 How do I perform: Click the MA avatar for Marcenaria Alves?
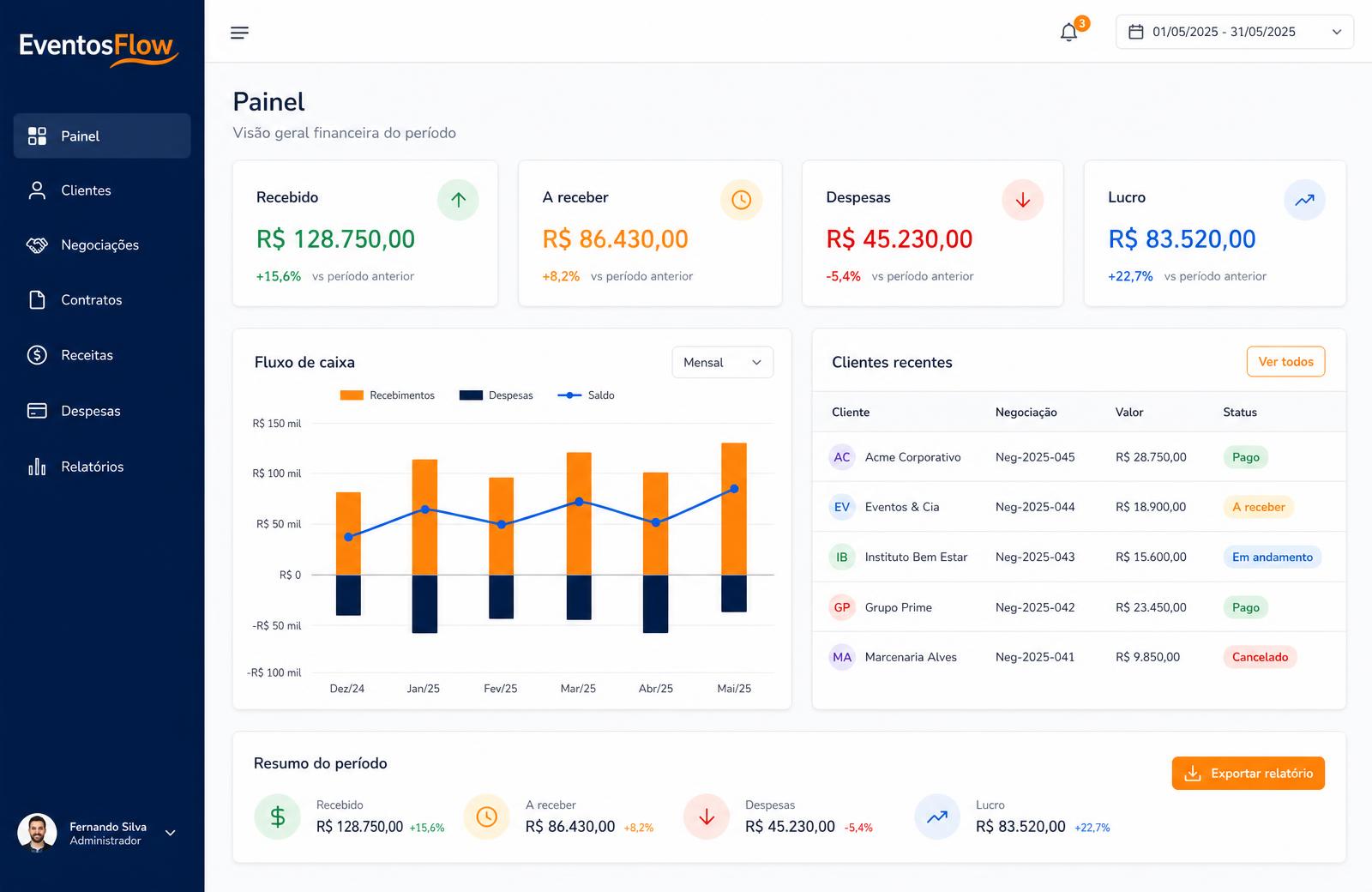tap(842, 657)
